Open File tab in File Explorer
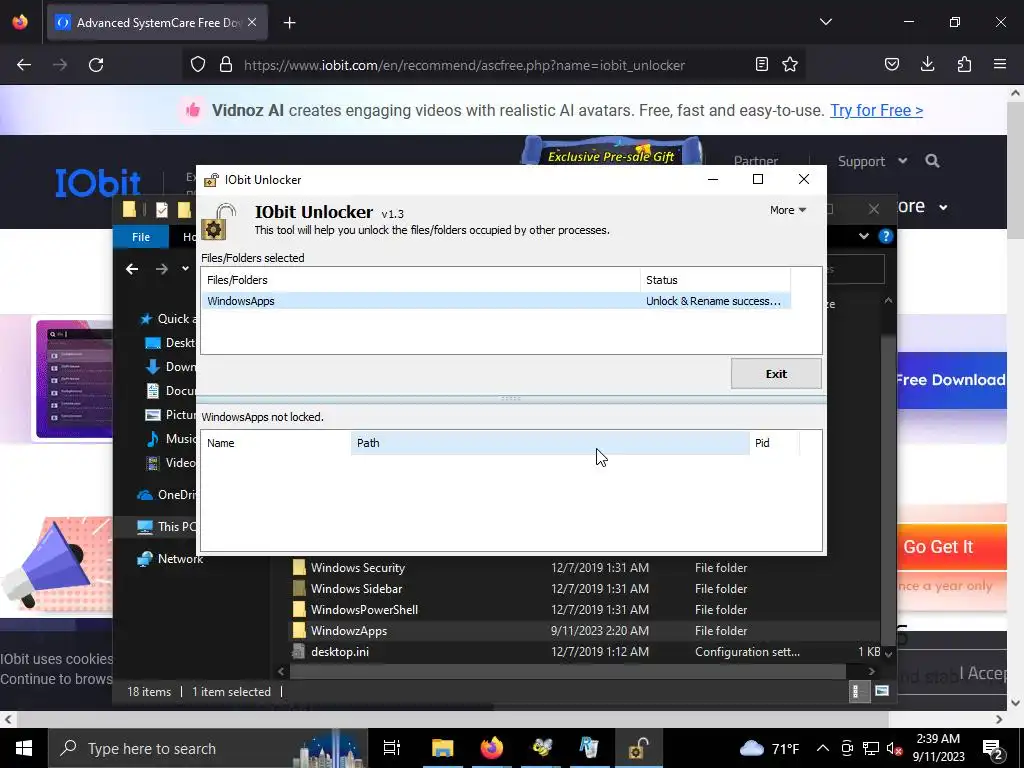 coord(141,237)
